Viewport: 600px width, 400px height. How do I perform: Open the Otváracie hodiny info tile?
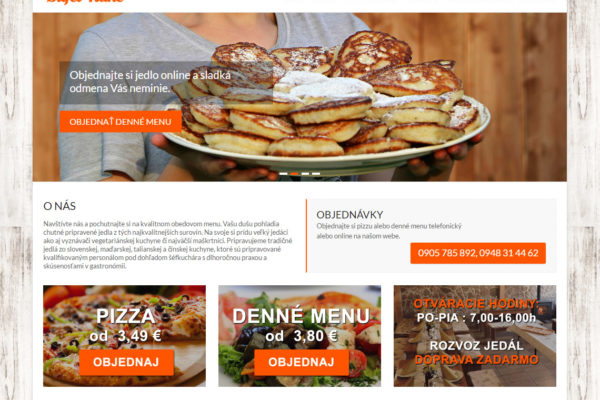point(475,336)
